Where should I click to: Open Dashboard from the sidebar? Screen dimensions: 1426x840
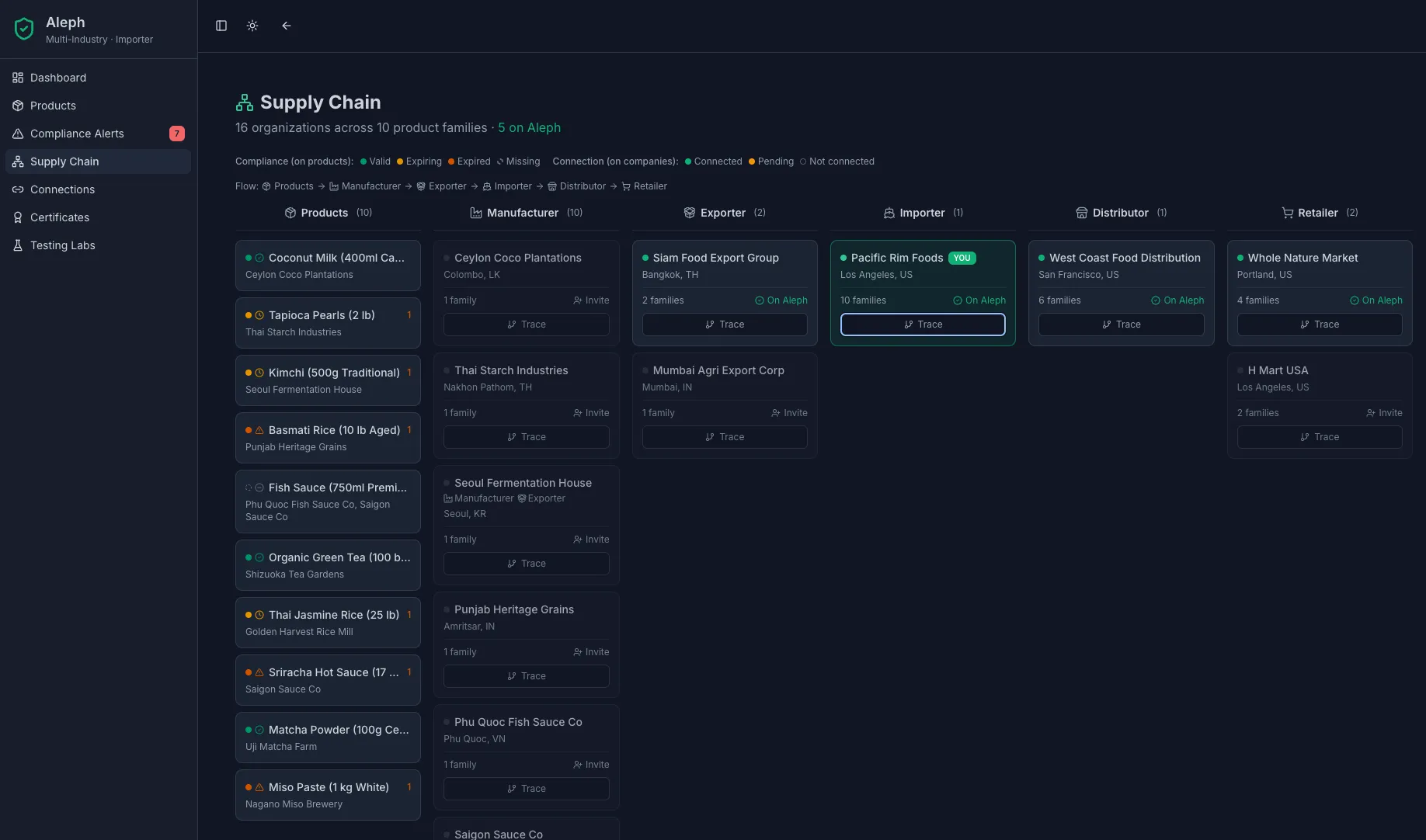click(58, 78)
